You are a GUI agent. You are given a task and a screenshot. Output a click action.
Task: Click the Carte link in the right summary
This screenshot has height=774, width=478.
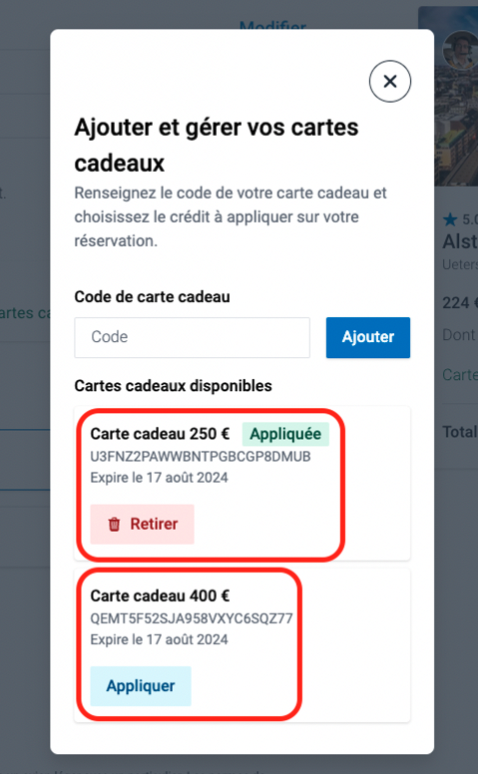click(x=460, y=375)
